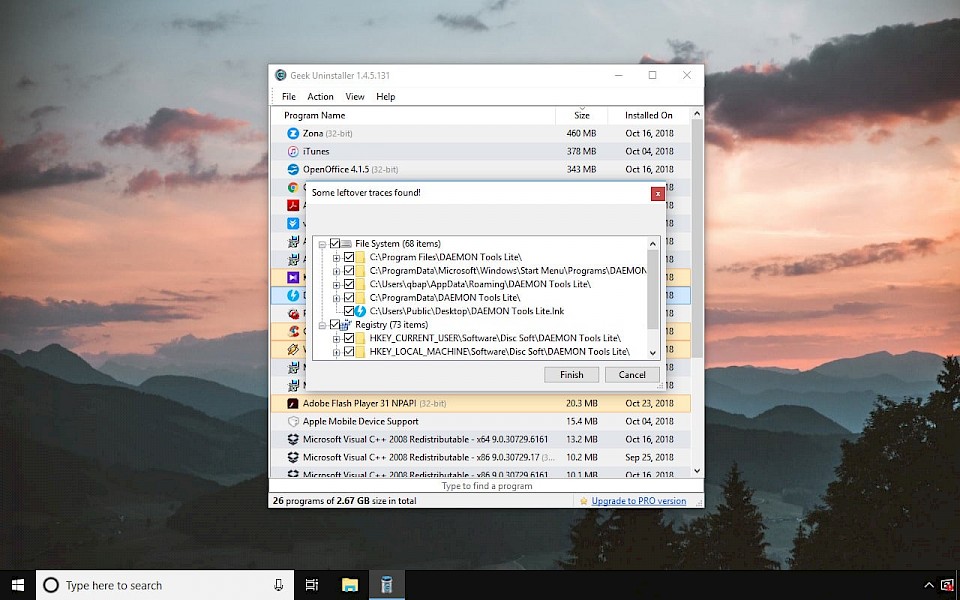Click the folder icon for C:\Program Files\DAEMON Tools Lite
960x600 pixels.
[x=360, y=257]
